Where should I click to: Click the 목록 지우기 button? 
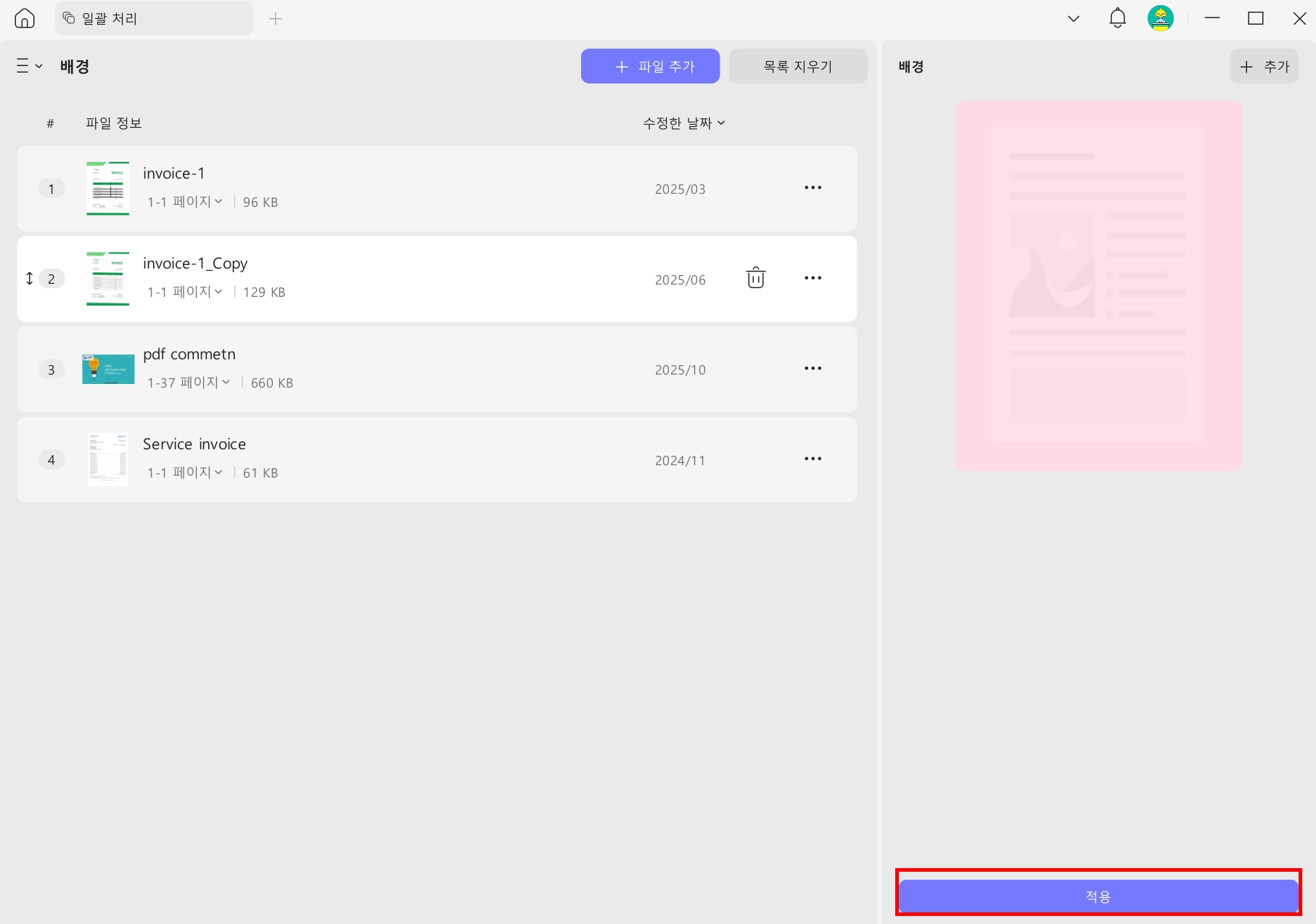(x=798, y=66)
